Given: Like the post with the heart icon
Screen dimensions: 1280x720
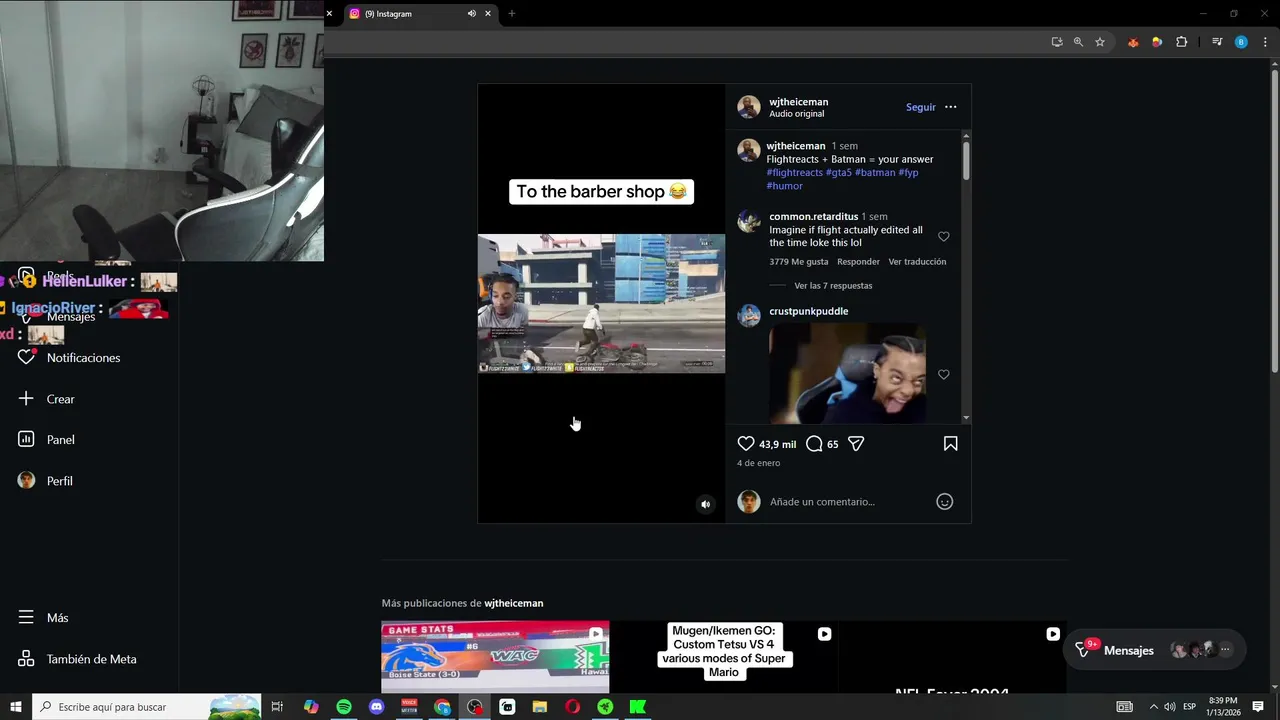Looking at the screenshot, I should coord(746,443).
